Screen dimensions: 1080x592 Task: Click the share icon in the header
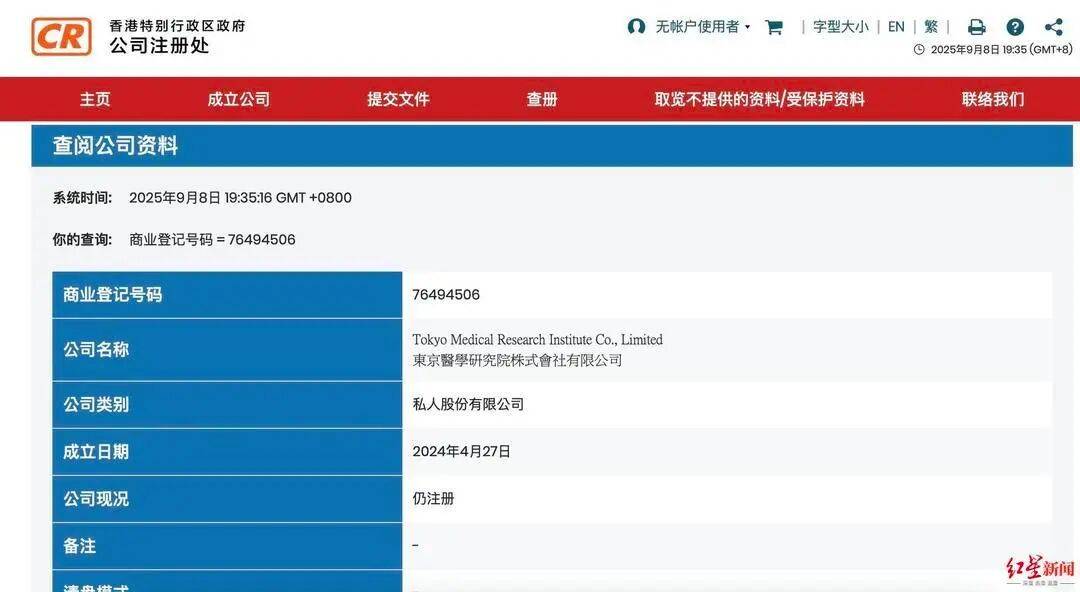coord(1053,26)
